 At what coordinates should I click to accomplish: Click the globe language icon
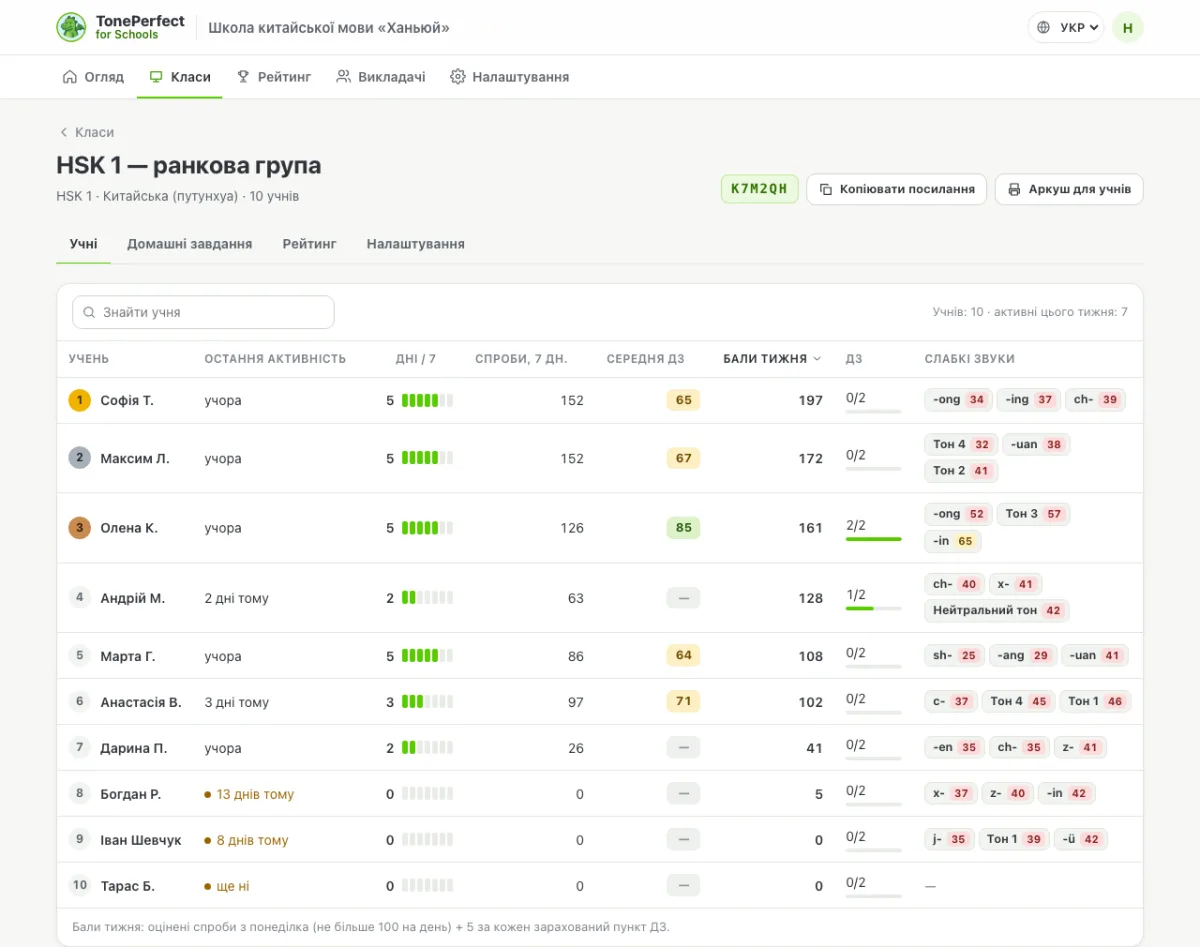[1044, 28]
